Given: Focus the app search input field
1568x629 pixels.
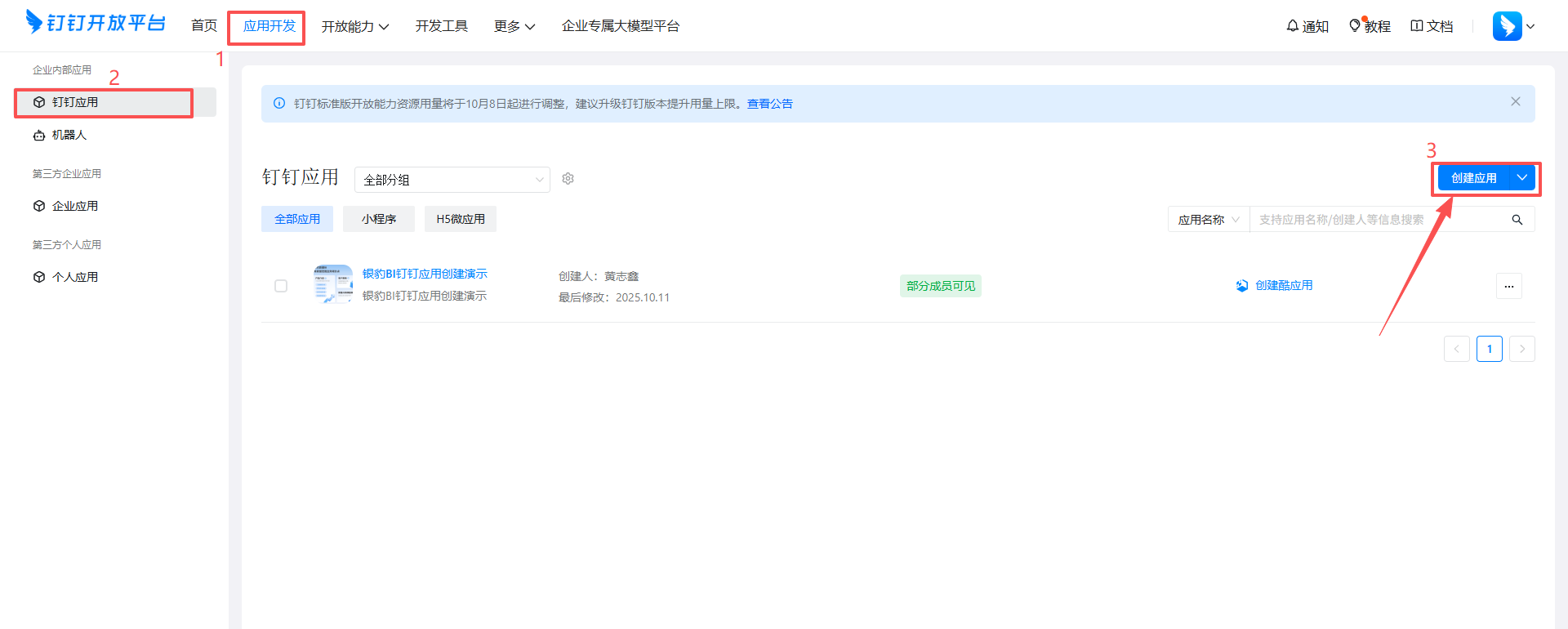Looking at the screenshot, I should (1376, 220).
